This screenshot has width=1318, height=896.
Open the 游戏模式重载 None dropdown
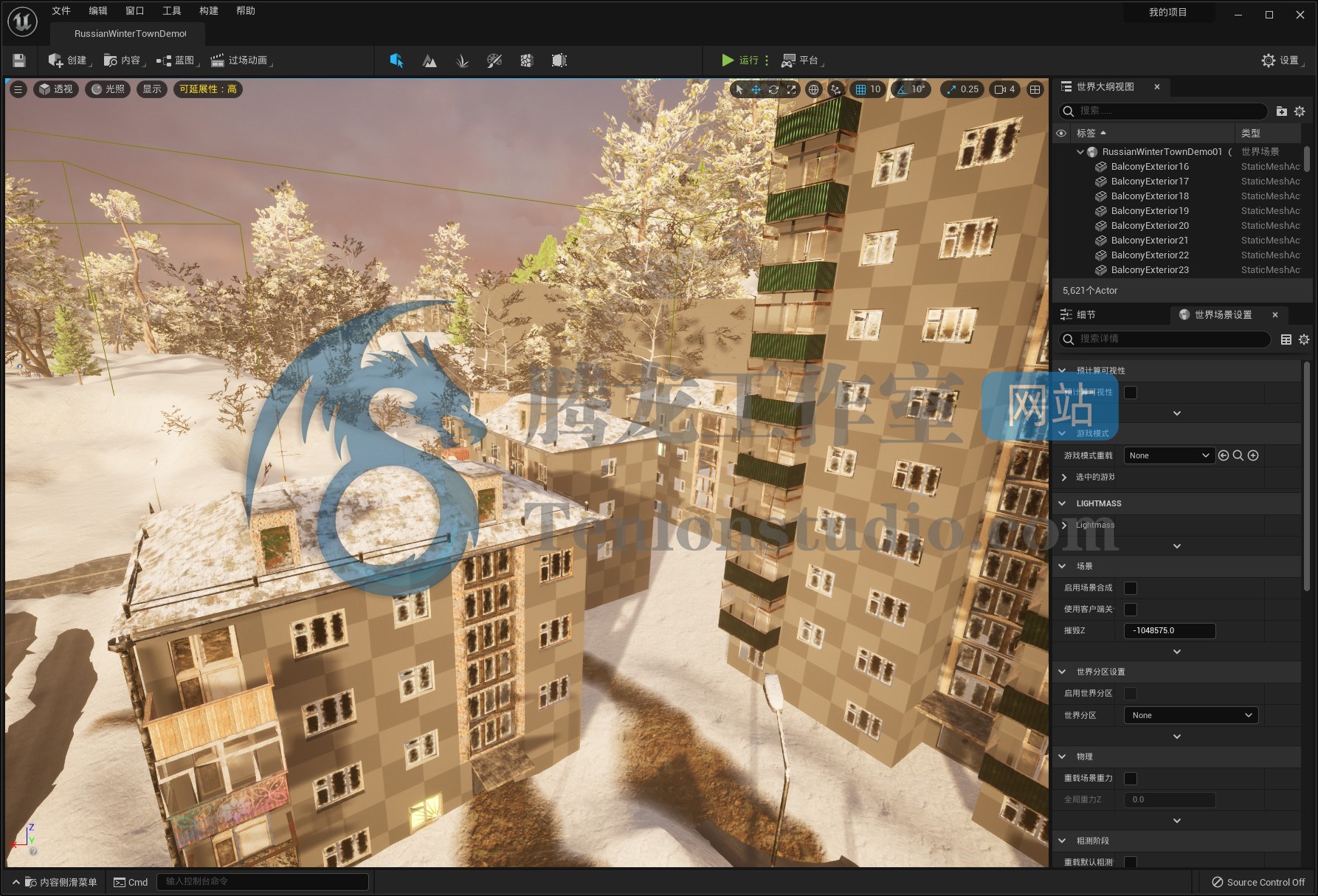tap(1168, 455)
